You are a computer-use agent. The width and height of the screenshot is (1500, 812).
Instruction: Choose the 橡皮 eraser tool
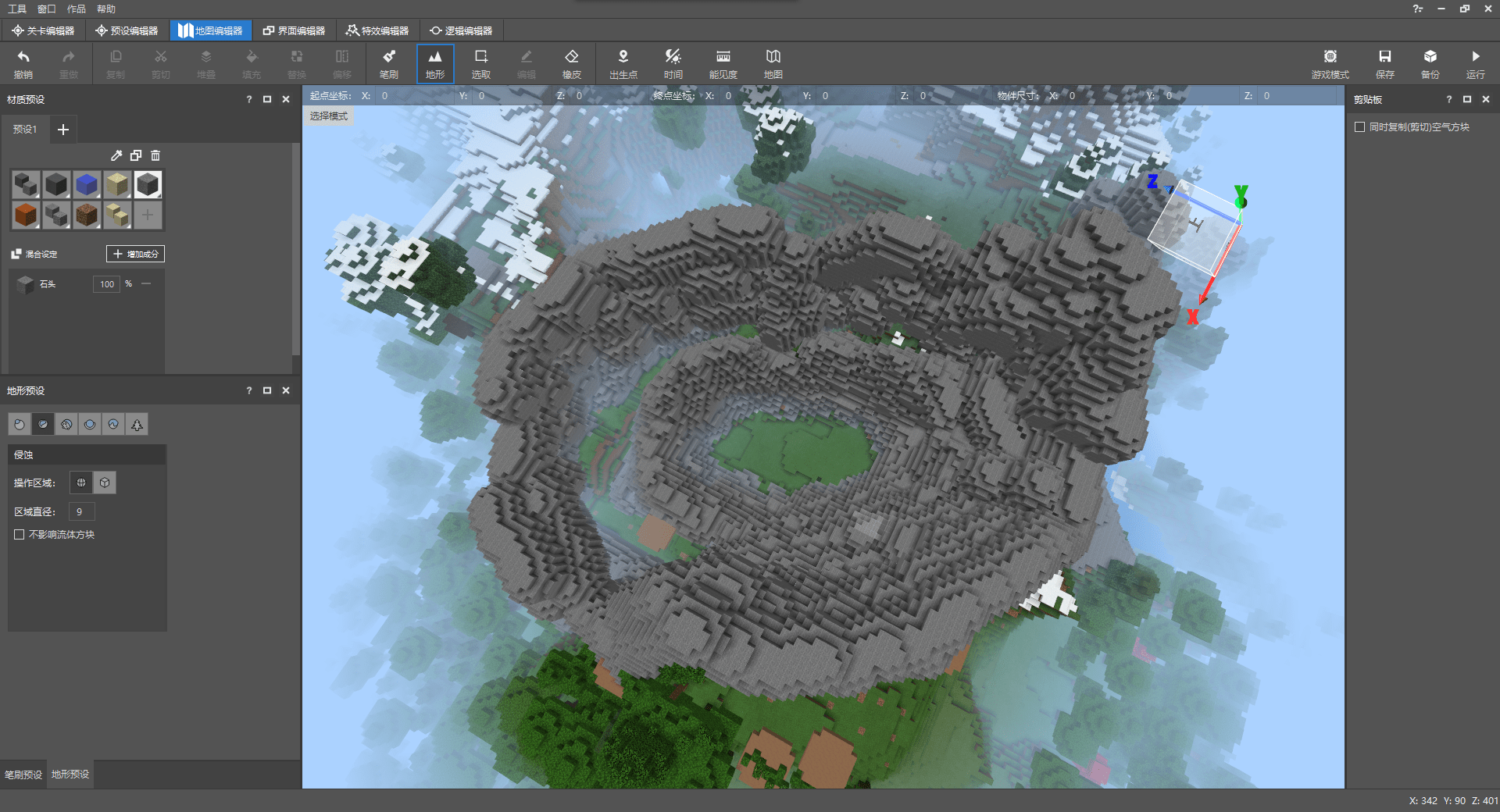(572, 64)
